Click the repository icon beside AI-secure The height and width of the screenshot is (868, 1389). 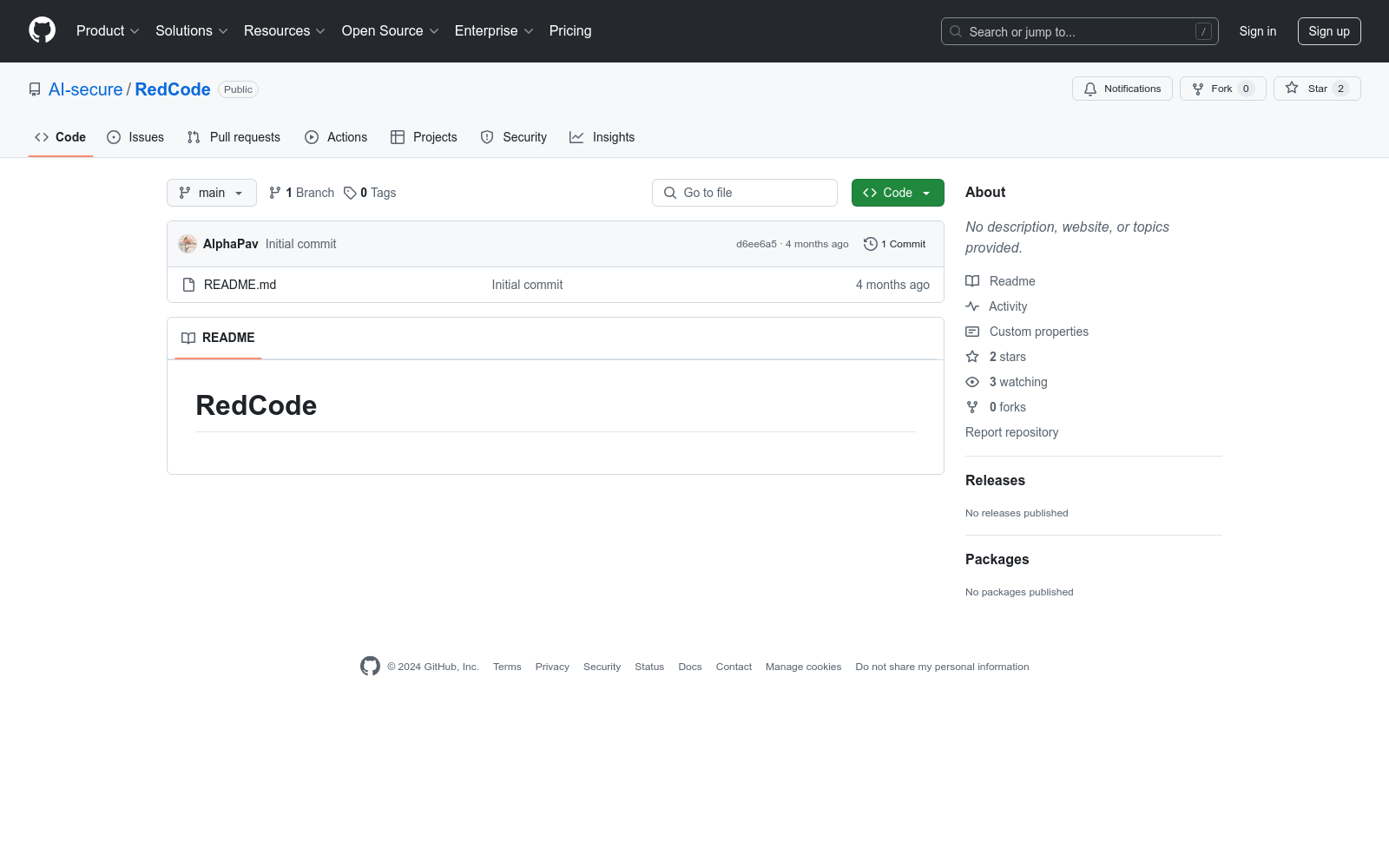(35, 89)
